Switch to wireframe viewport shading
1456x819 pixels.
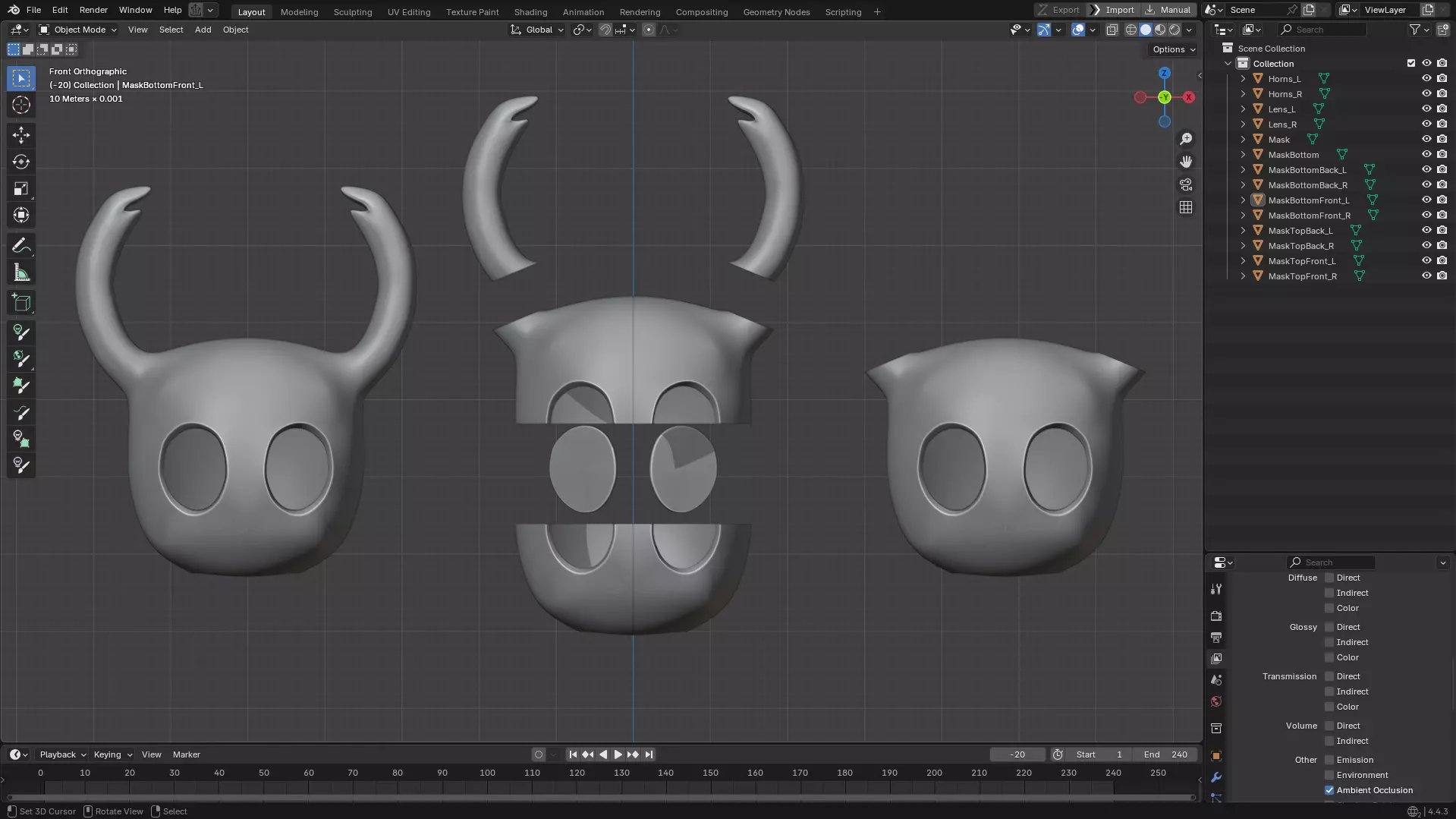(1131, 30)
